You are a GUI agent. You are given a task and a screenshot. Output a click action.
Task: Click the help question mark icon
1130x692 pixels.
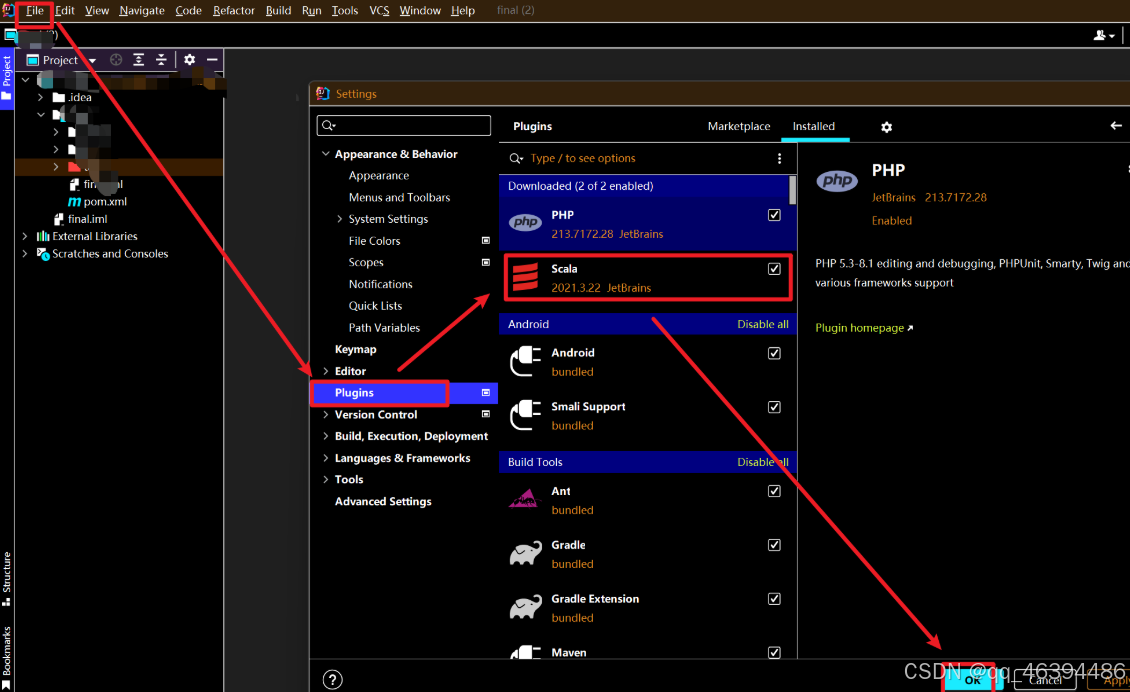point(332,680)
